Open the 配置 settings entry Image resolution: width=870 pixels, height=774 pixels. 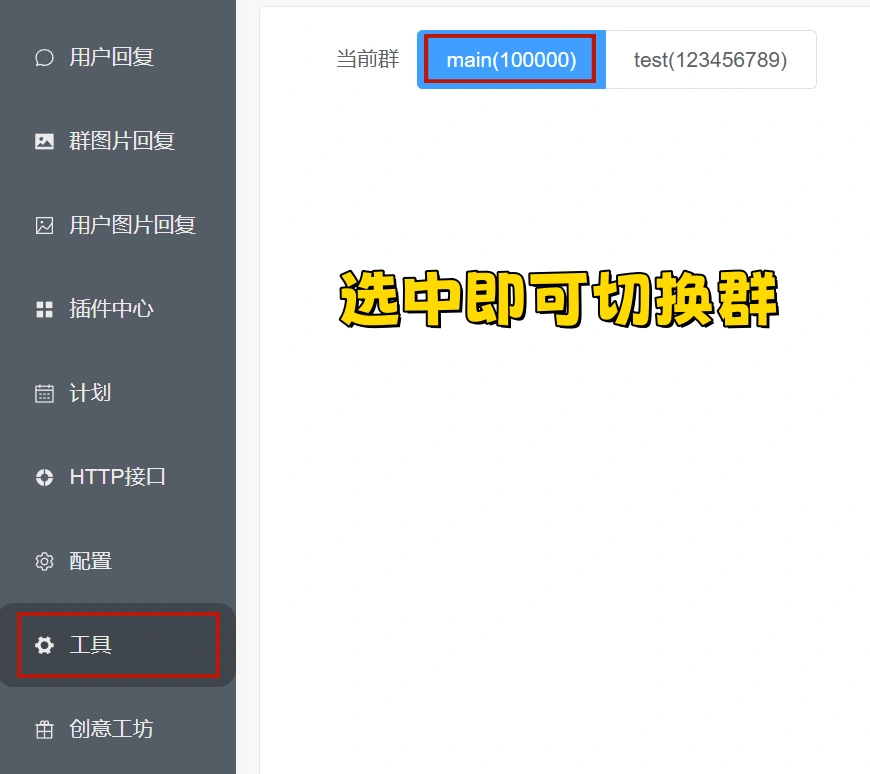[x=118, y=561]
